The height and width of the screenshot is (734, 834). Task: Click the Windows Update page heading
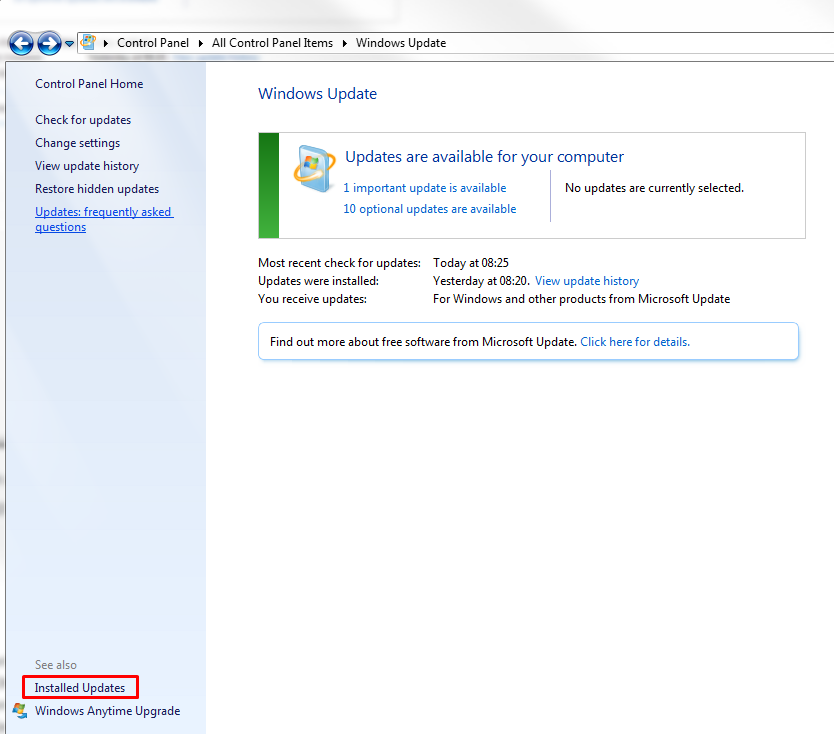click(x=318, y=94)
